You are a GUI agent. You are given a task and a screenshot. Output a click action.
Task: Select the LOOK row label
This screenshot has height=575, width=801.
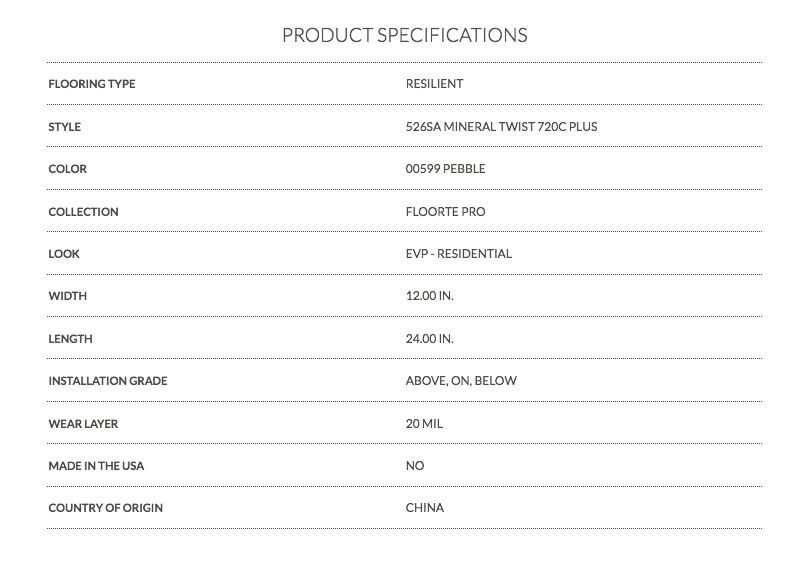(64, 254)
